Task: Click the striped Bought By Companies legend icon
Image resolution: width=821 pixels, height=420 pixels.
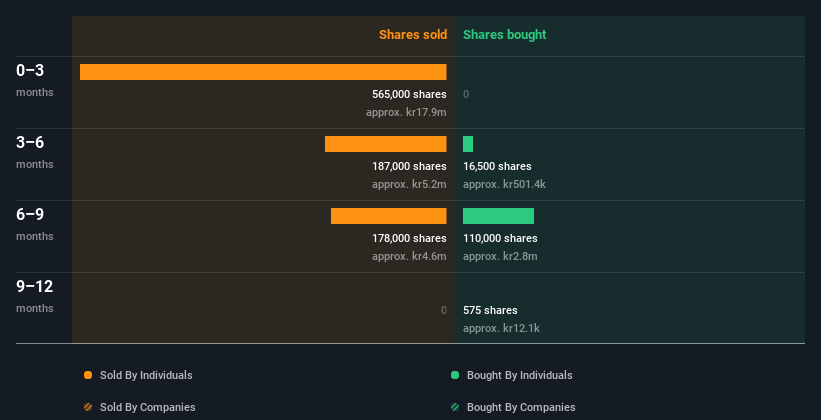Action: pyautogui.click(x=455, y=407)
